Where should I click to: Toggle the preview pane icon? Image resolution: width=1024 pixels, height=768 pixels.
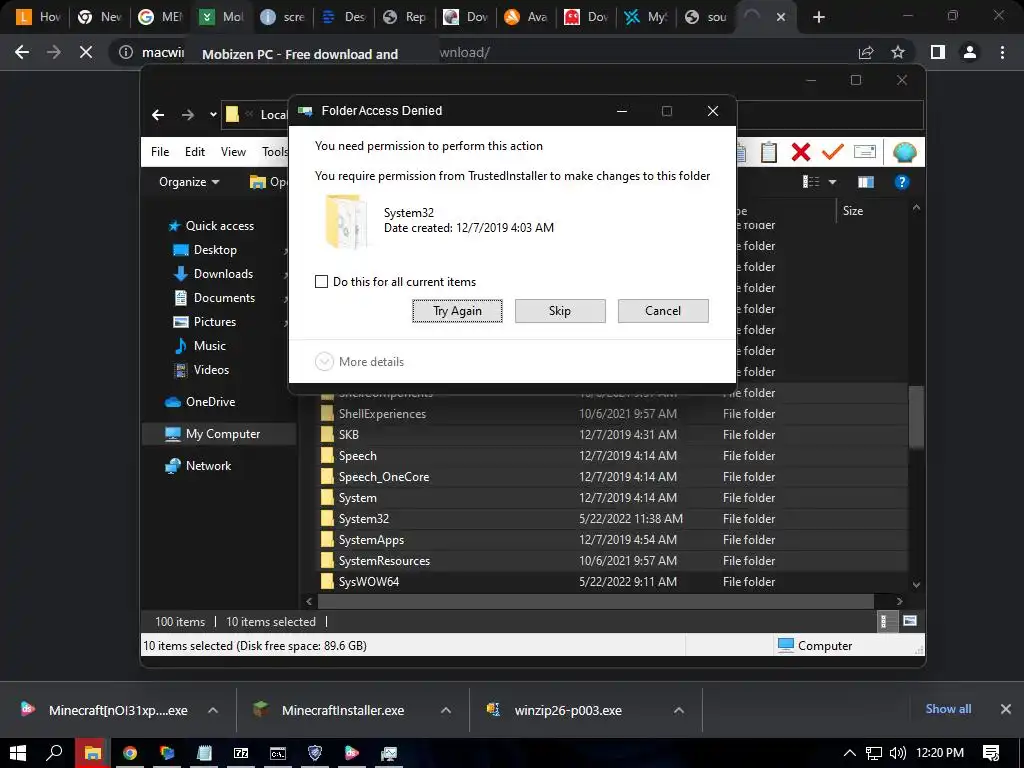coord(866,182)
